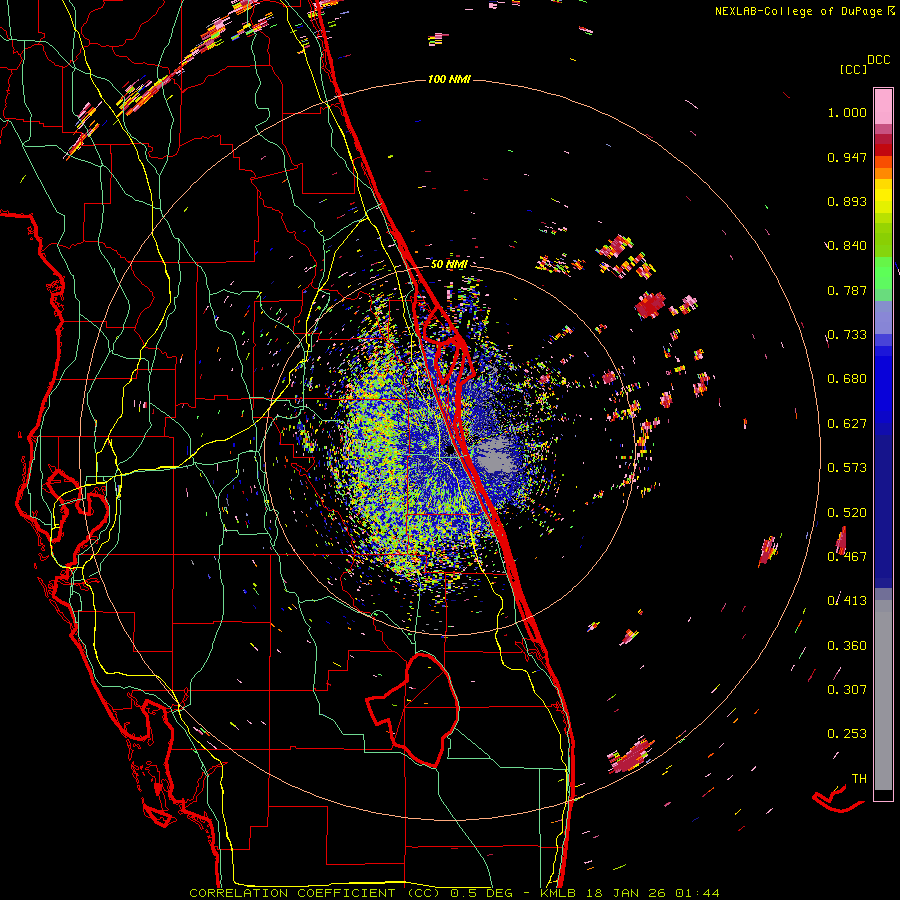Click the 0.680 legend value
Image resolution: width=900 pixels, height=900 pixels.
click(847, 379)
